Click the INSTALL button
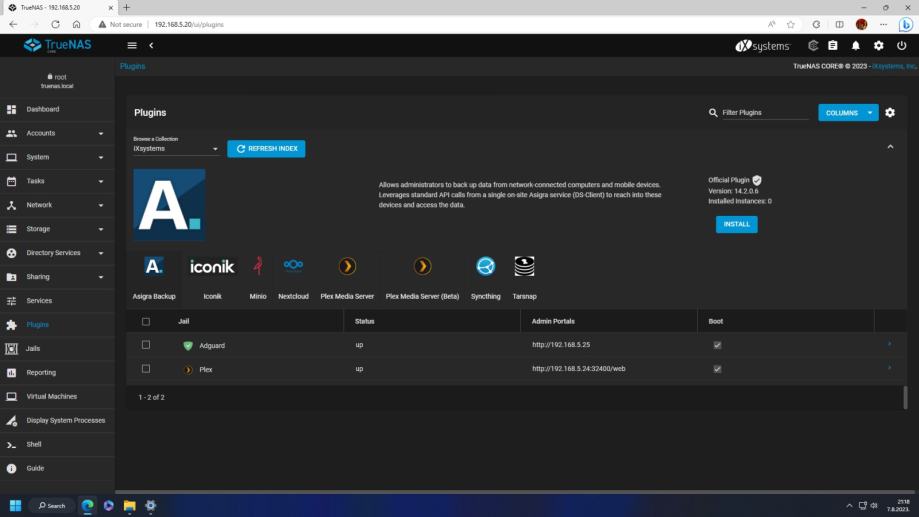The image size is (919, 517). pyautogui.click(x=736, y=225)
